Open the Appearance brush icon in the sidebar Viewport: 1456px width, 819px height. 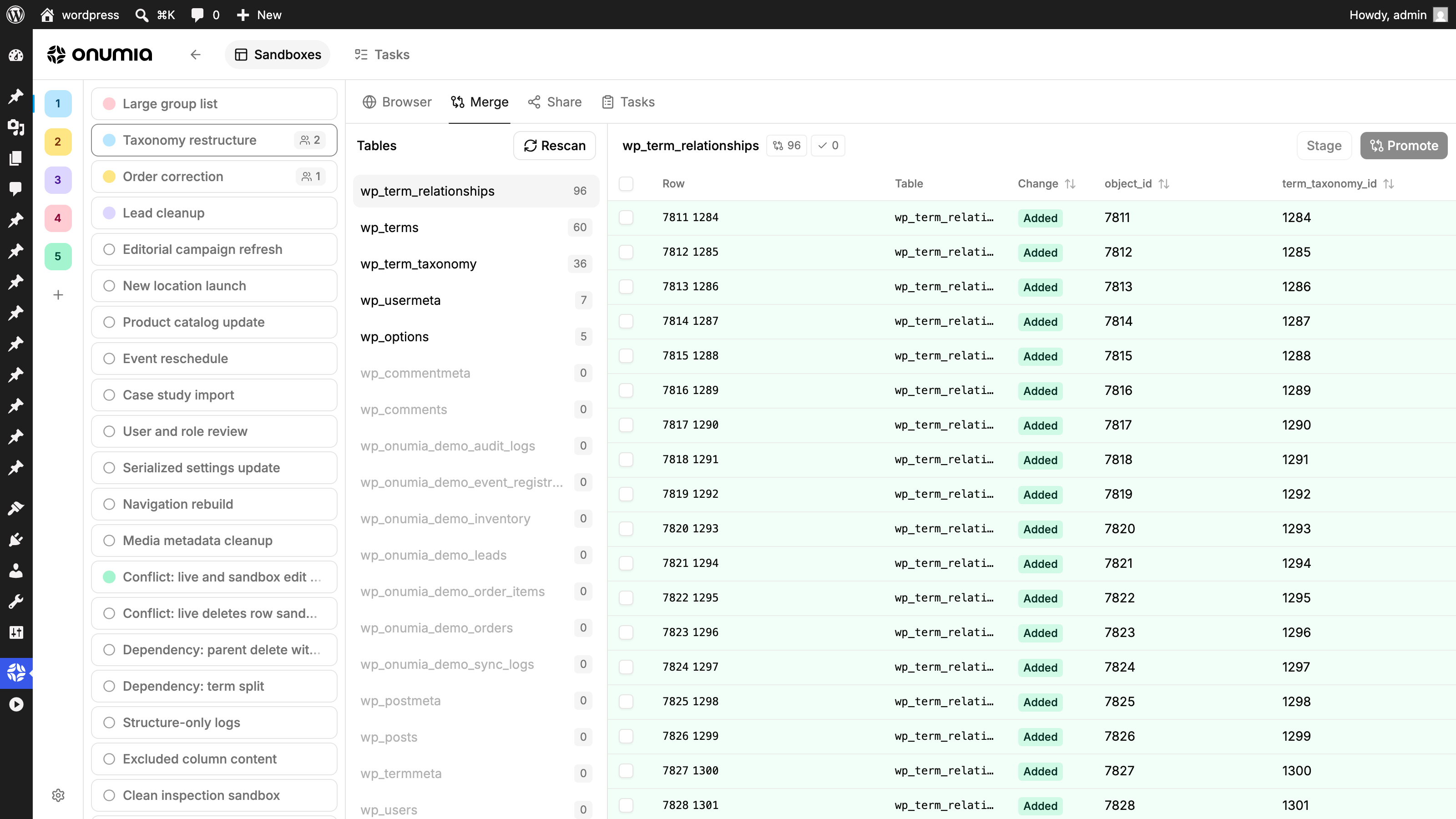16,509
